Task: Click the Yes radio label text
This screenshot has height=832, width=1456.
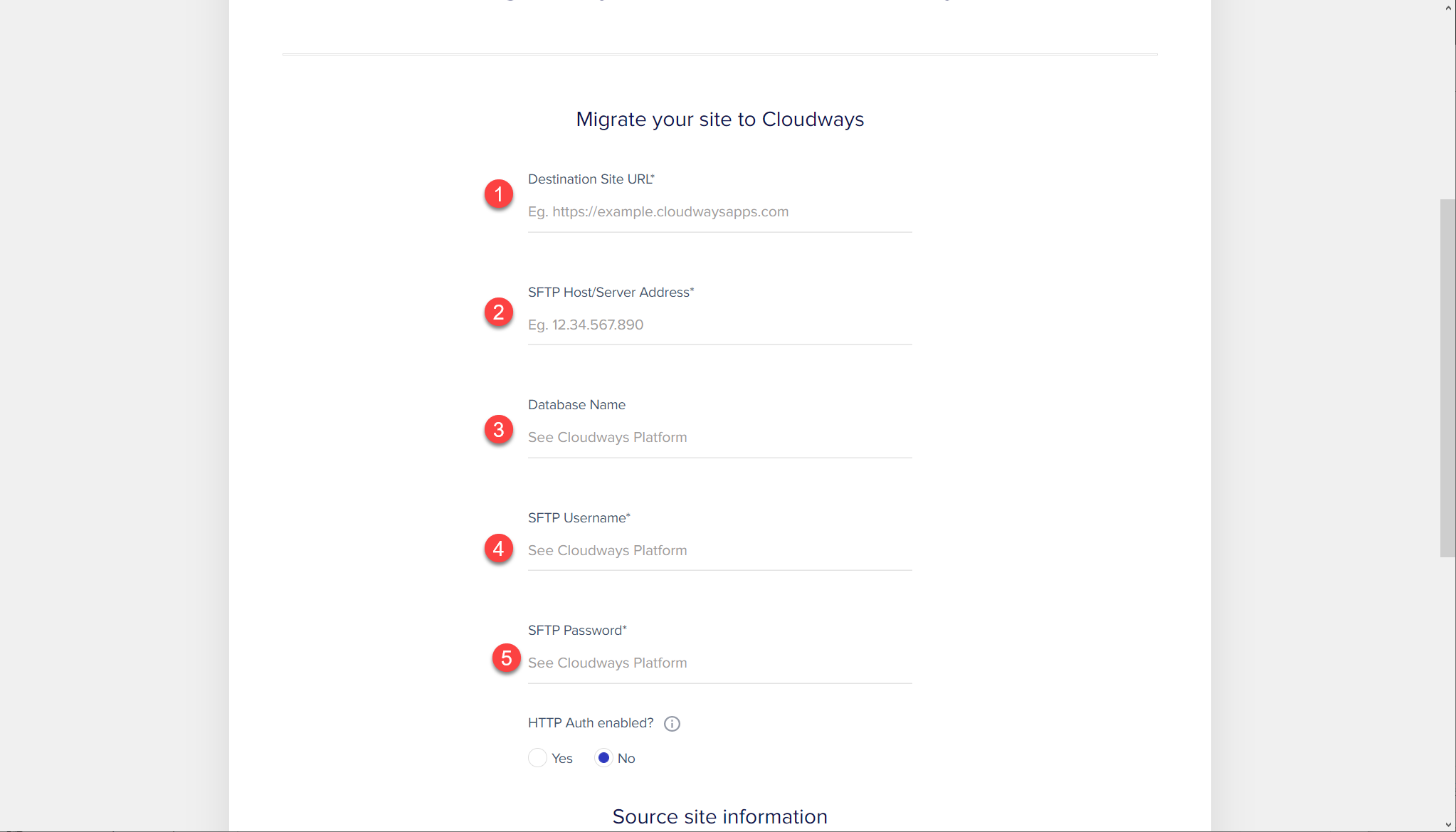Action: click(561, 759)
